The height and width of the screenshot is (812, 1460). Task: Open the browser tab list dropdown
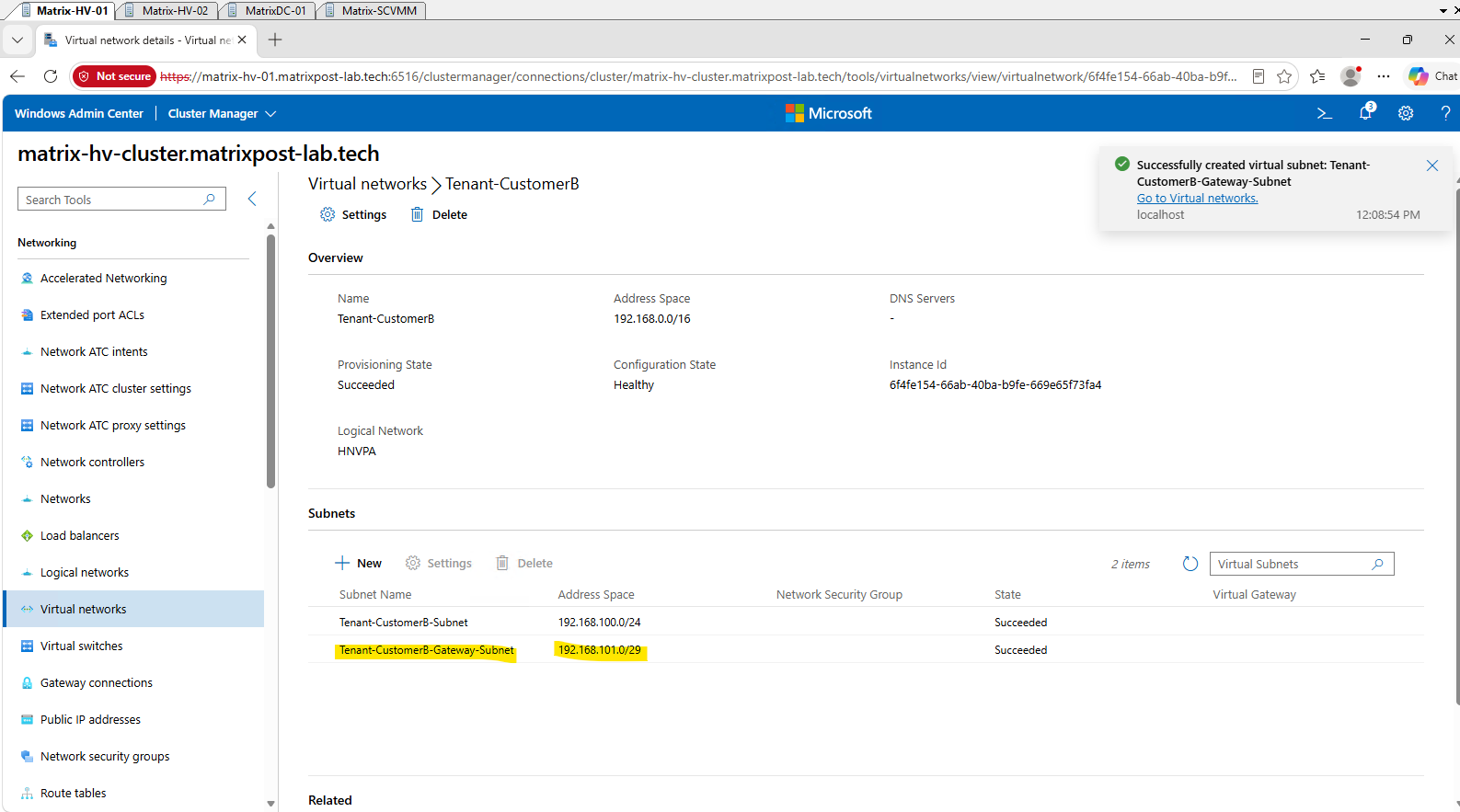tap(17, 40)
